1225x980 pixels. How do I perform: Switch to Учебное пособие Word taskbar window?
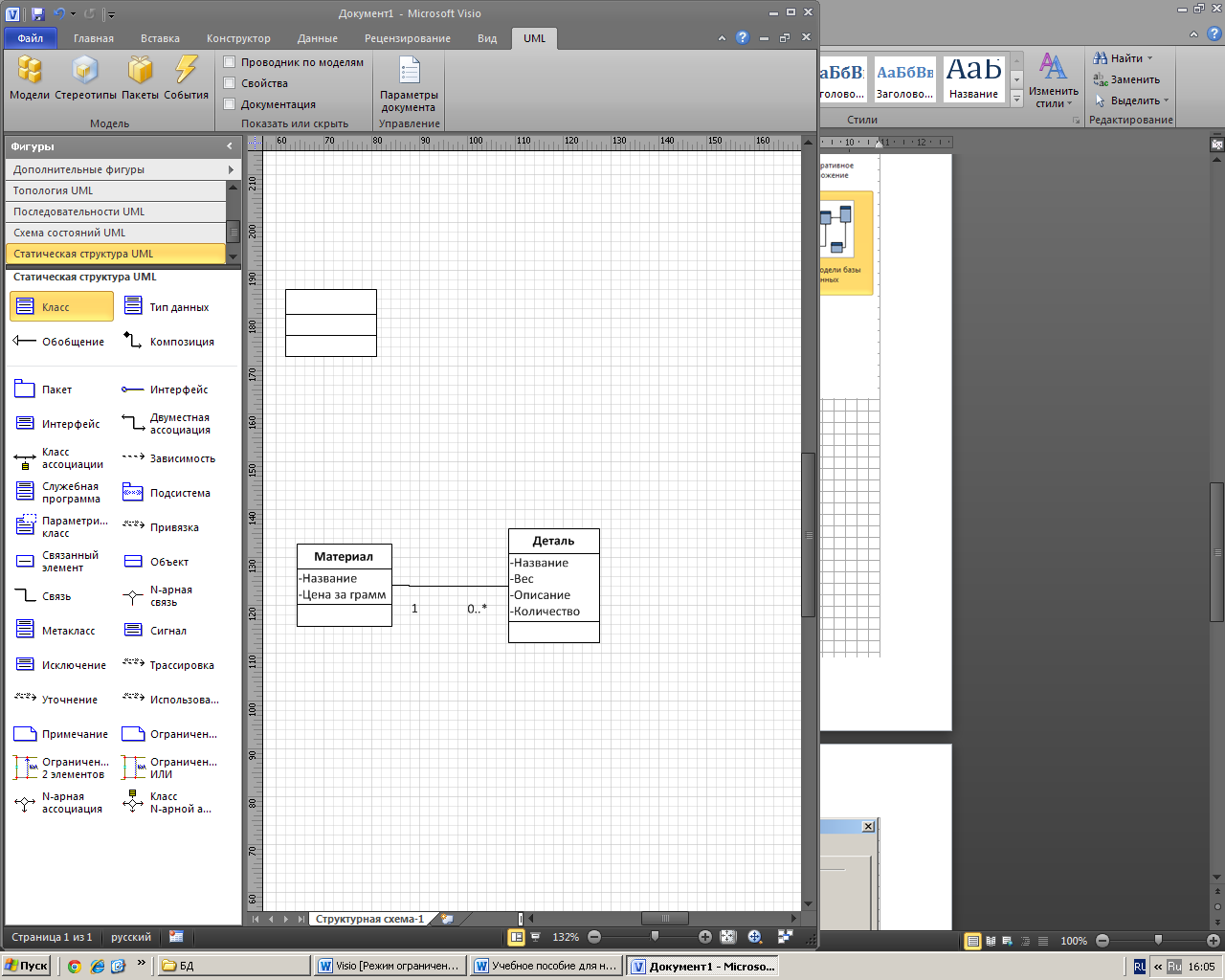[546, 967]
